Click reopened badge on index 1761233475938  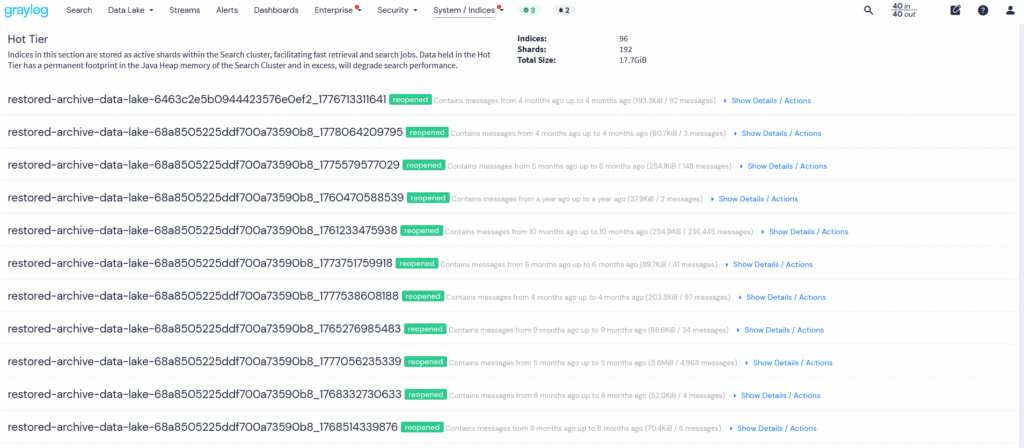coord(422,231)
